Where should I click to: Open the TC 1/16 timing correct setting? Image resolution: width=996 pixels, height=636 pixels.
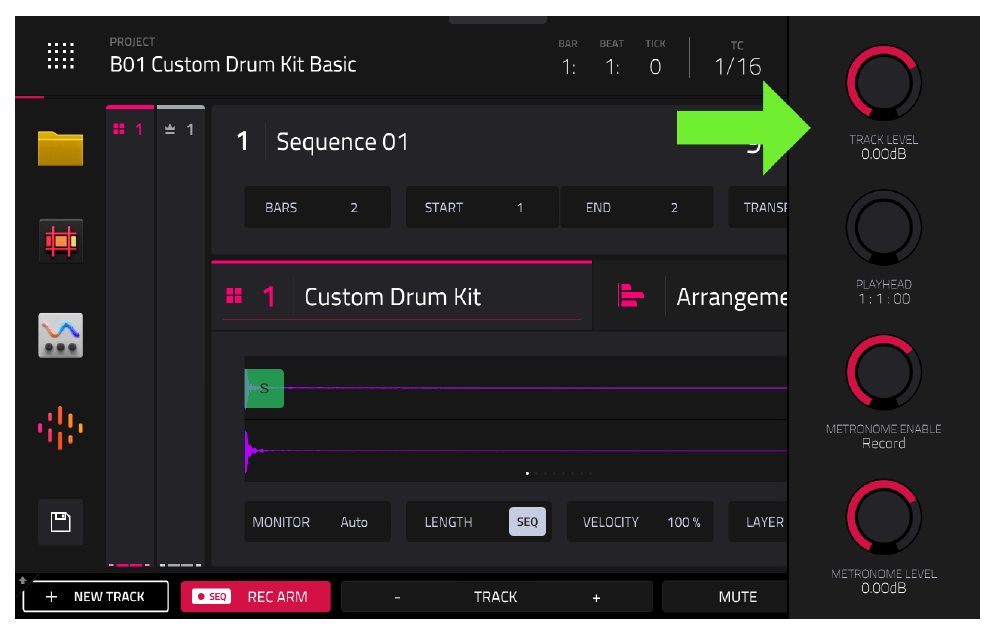tap(737, 66)
